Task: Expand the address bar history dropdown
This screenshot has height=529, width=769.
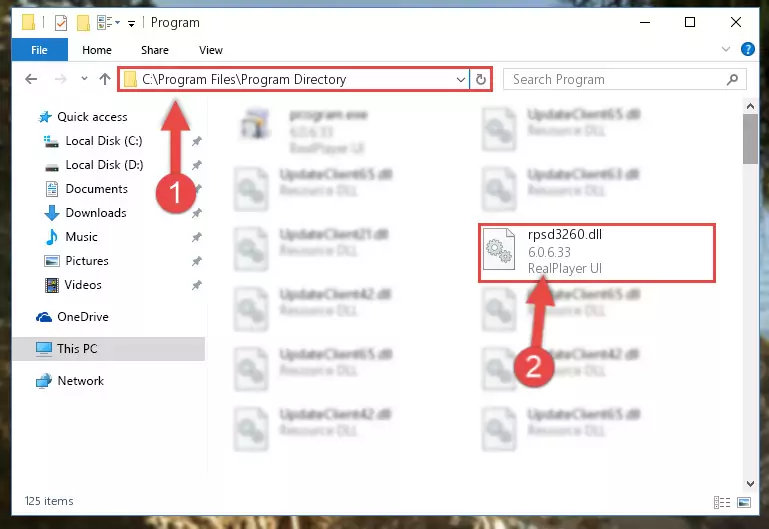Action: click(x=461, y=79)
